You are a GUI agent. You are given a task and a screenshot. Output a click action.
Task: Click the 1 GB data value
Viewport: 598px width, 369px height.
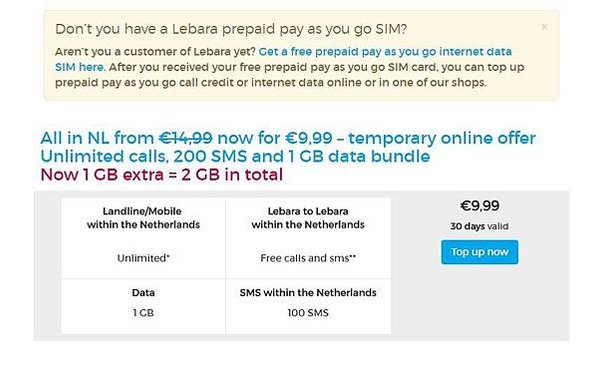(143, 313)
